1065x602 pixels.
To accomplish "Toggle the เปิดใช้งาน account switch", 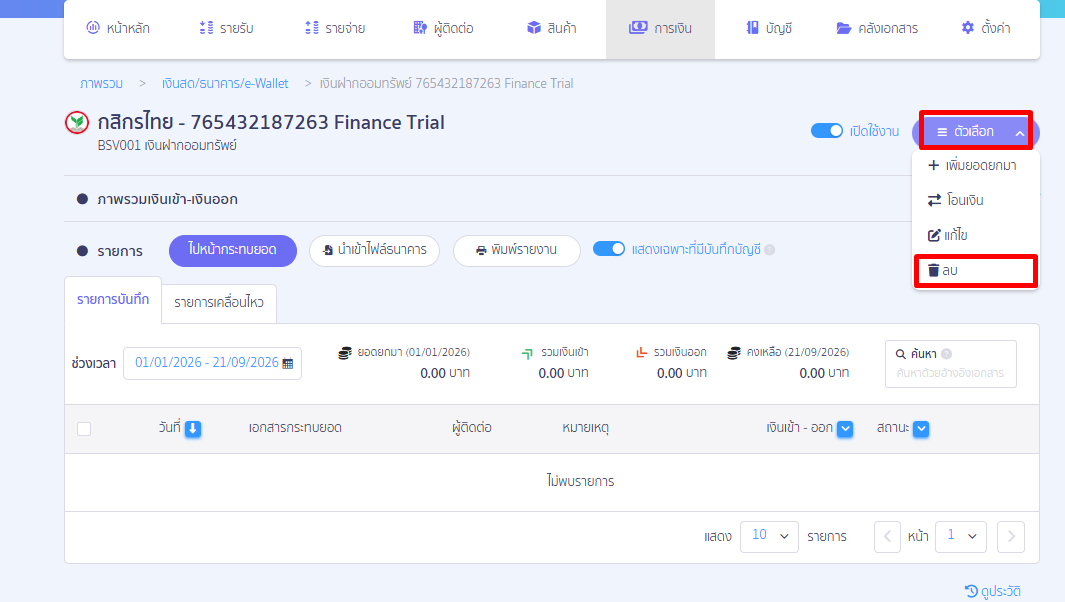I will click(x=827, y=131).
